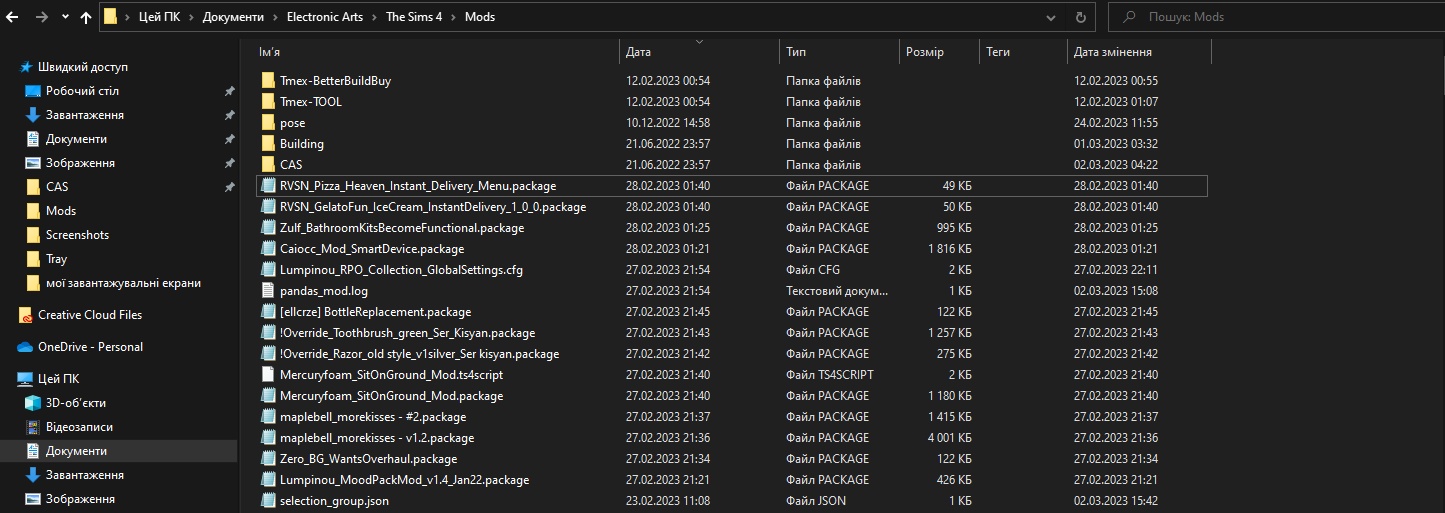Open the Screenshots folder in sidebar
The width and height of the screenshot is (1445, 513).
[77, 235]
